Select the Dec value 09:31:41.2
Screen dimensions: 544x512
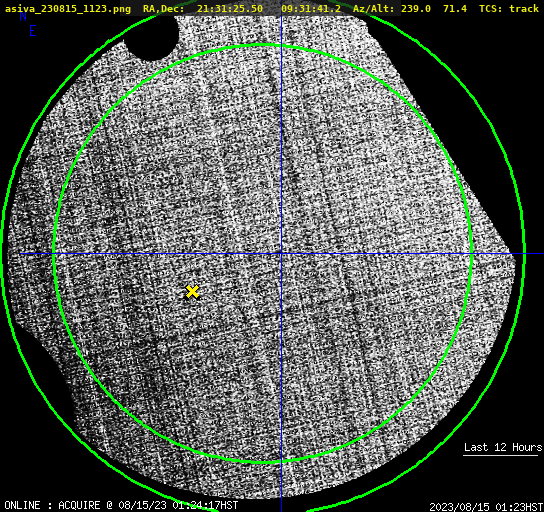[x=311, y=8]
